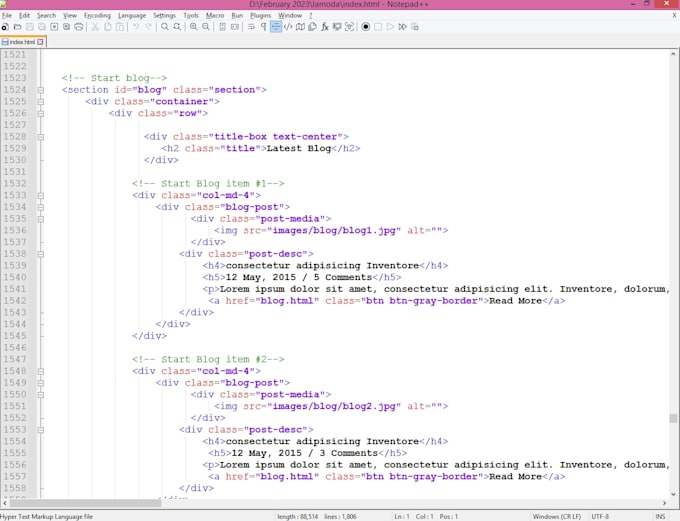Open the Document Map icon
680x521 pixels.
pos(300,27)
